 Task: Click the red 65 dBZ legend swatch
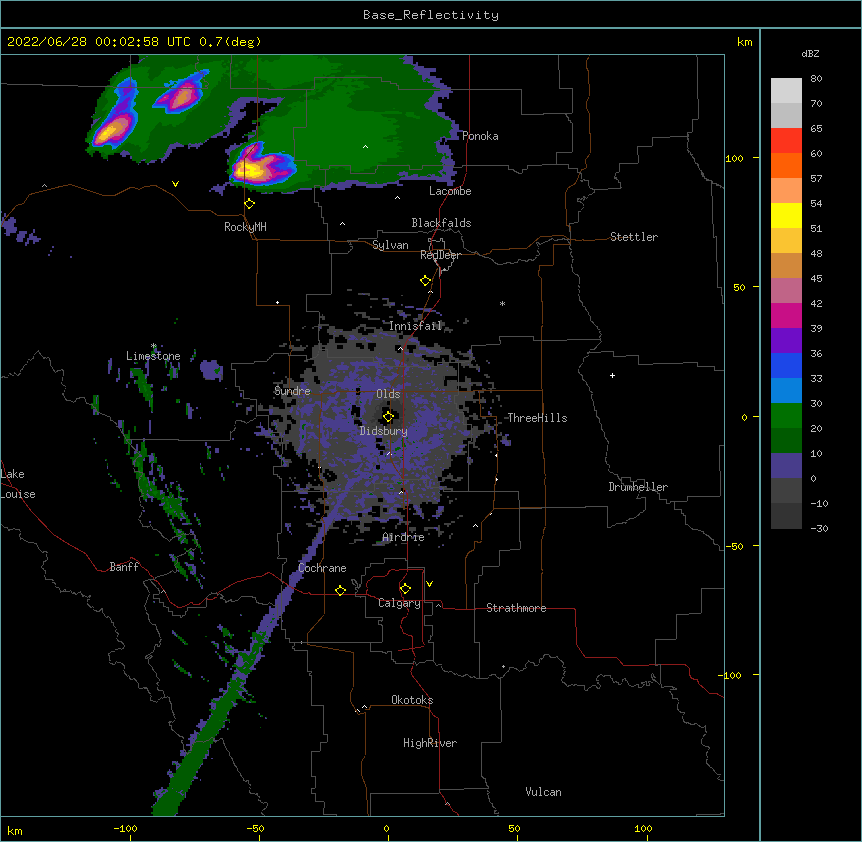786,141
